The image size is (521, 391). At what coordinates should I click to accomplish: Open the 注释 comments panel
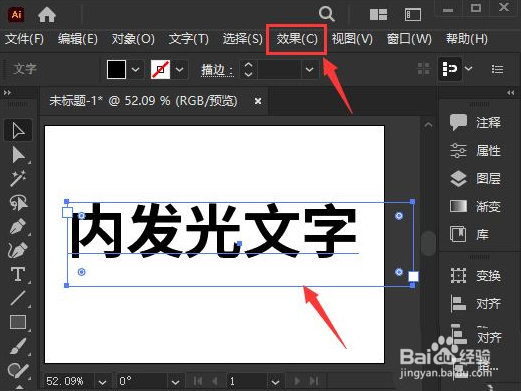[x=476, y=123]
